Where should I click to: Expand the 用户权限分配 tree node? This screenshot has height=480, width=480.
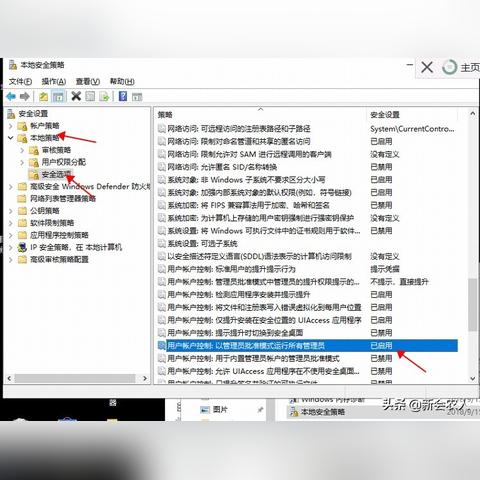pos(22,162)
